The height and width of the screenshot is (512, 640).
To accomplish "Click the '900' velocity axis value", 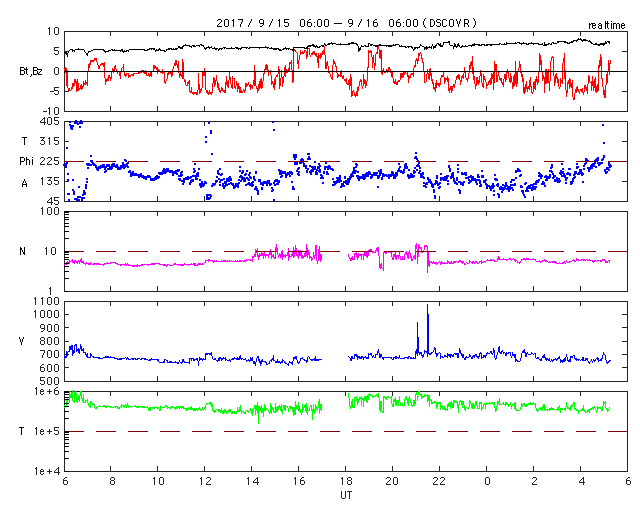I will 51,328.
